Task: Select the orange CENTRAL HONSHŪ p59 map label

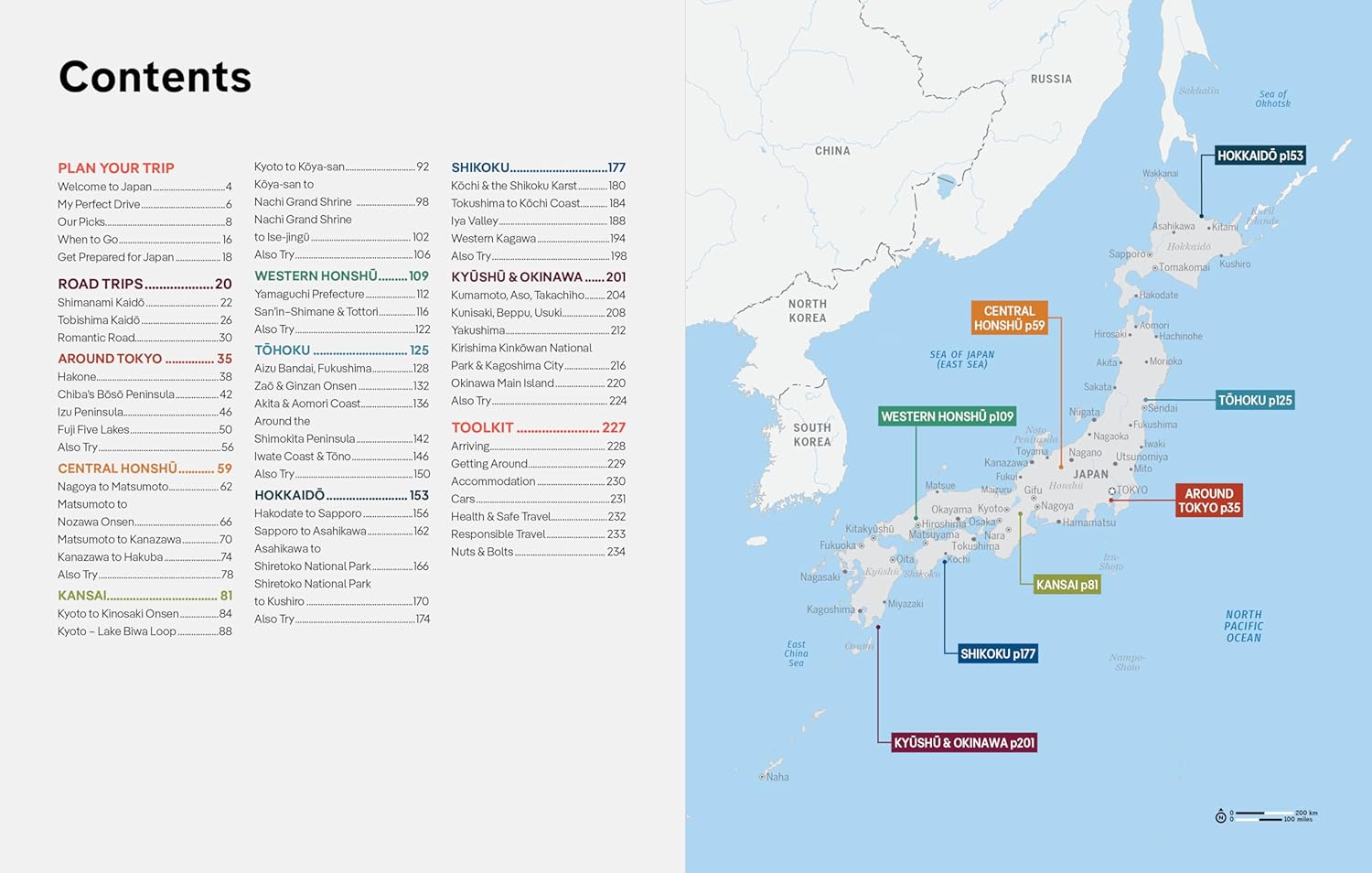Action: (1009, 318)
